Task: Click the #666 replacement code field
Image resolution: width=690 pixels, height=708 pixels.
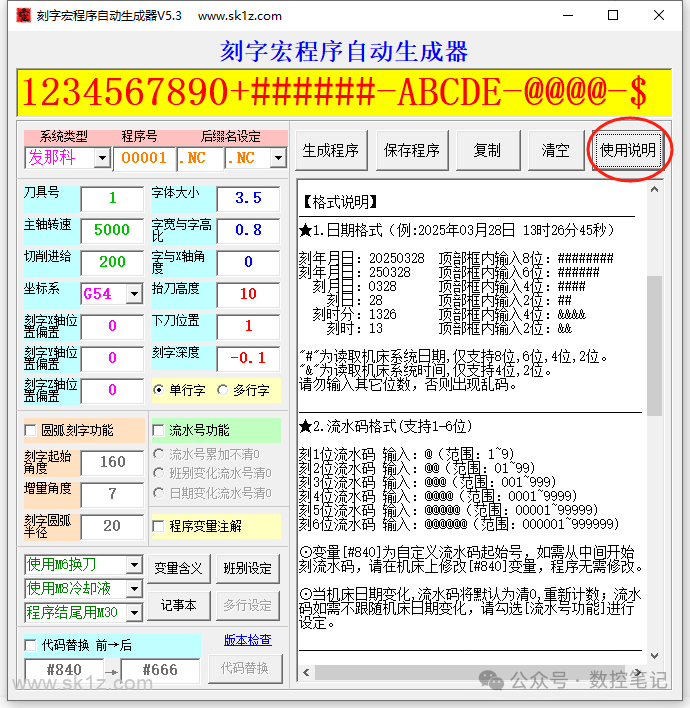Action: (x=160, y=671)
